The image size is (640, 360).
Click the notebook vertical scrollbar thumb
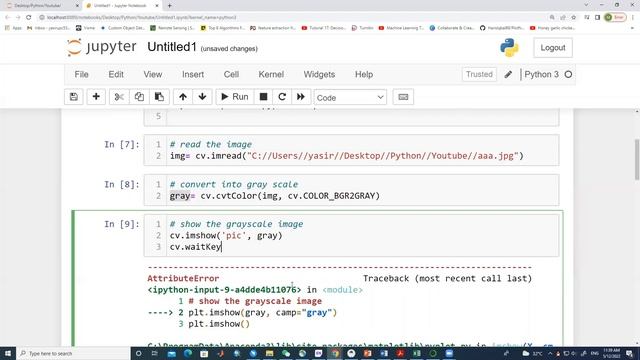637,159
